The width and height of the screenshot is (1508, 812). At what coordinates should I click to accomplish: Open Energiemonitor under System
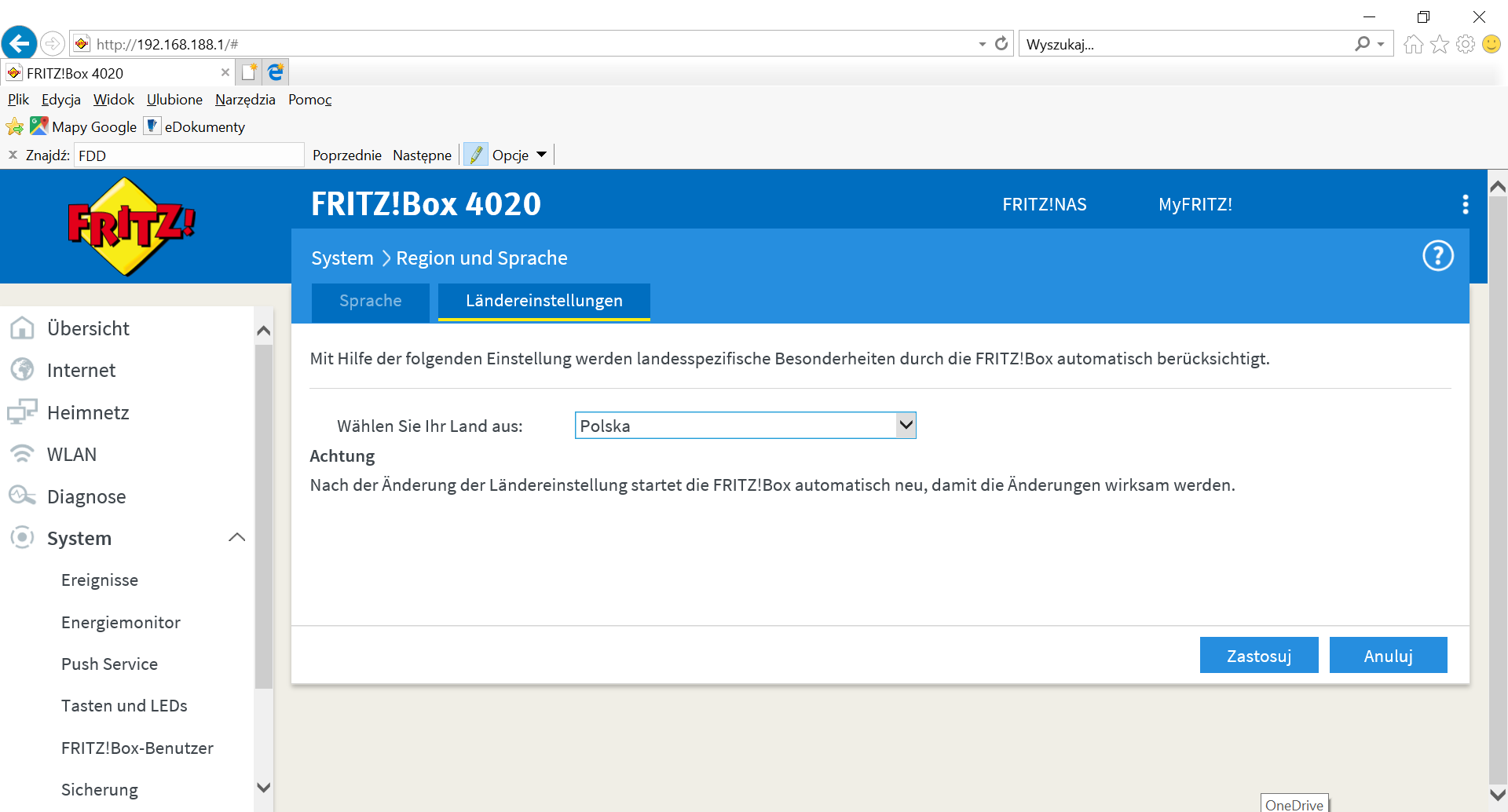(121, 622)
